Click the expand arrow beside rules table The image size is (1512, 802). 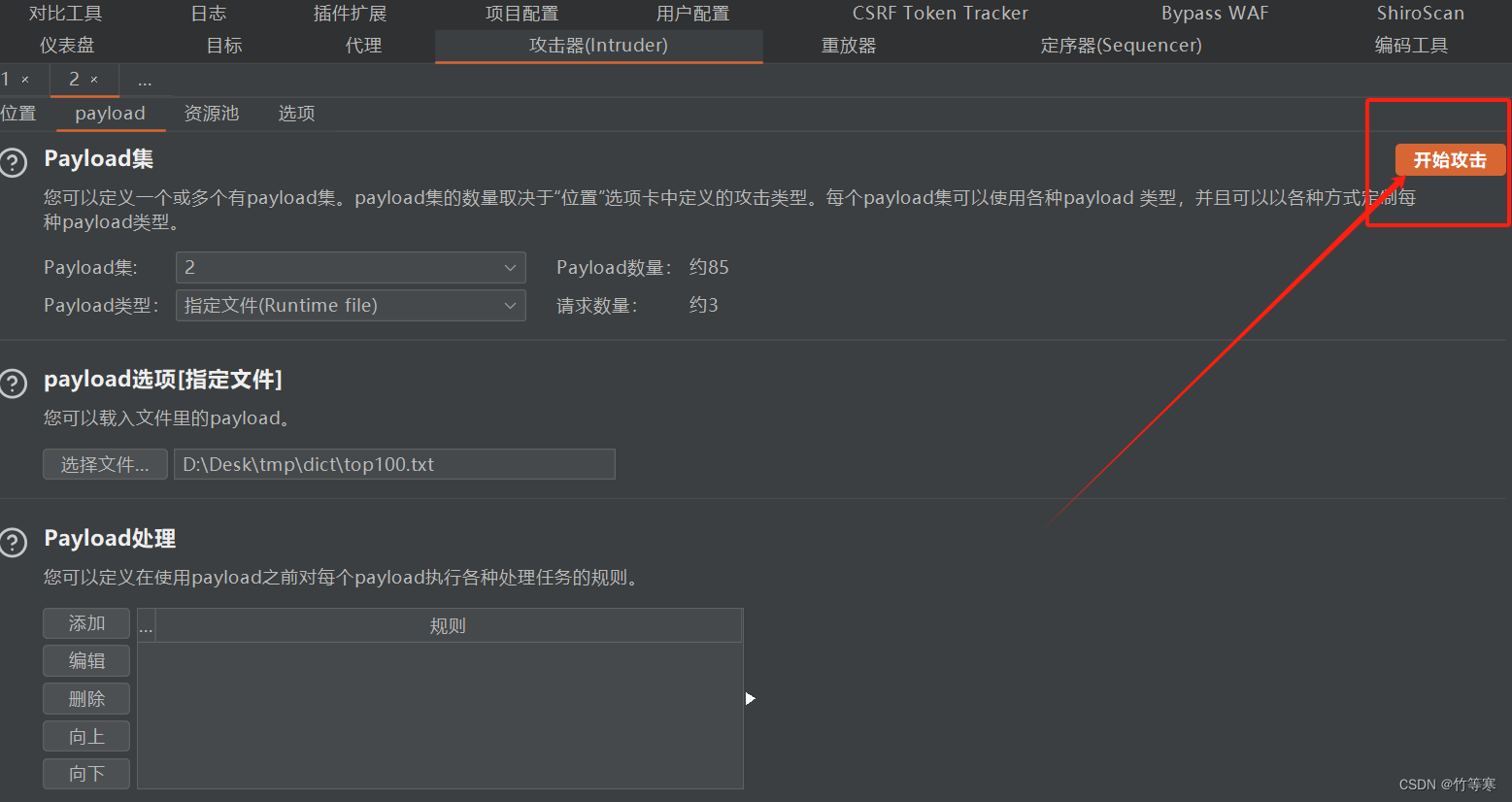[x=750, y=698]
